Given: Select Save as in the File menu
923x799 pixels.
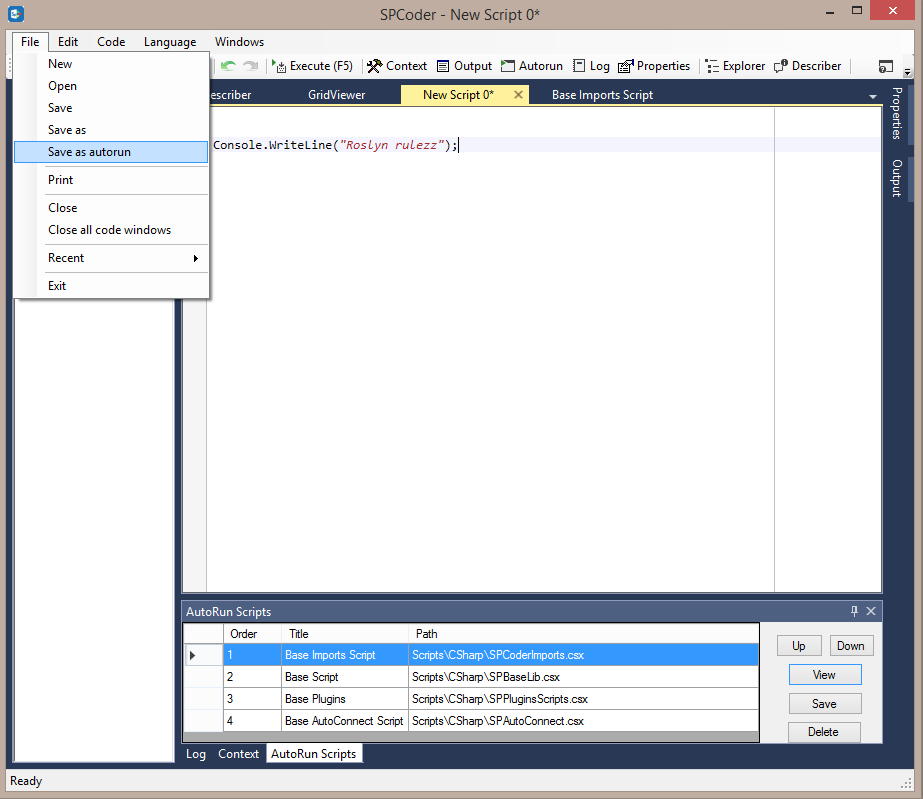Looking at the screenshot, I should (111, 130).
